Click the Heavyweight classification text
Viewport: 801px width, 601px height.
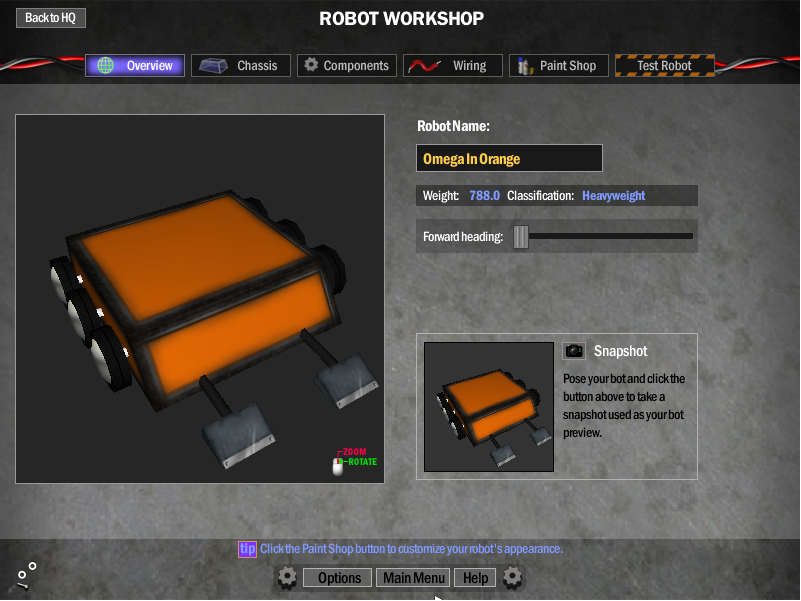(x=614, y=196)
